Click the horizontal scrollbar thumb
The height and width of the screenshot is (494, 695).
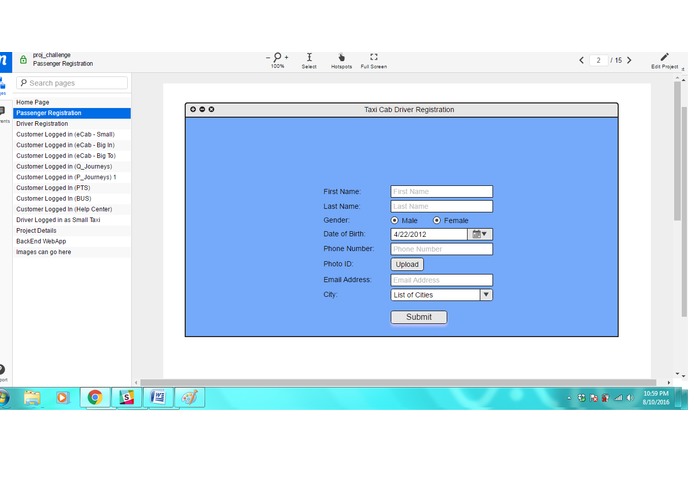(x=398, y=382)
